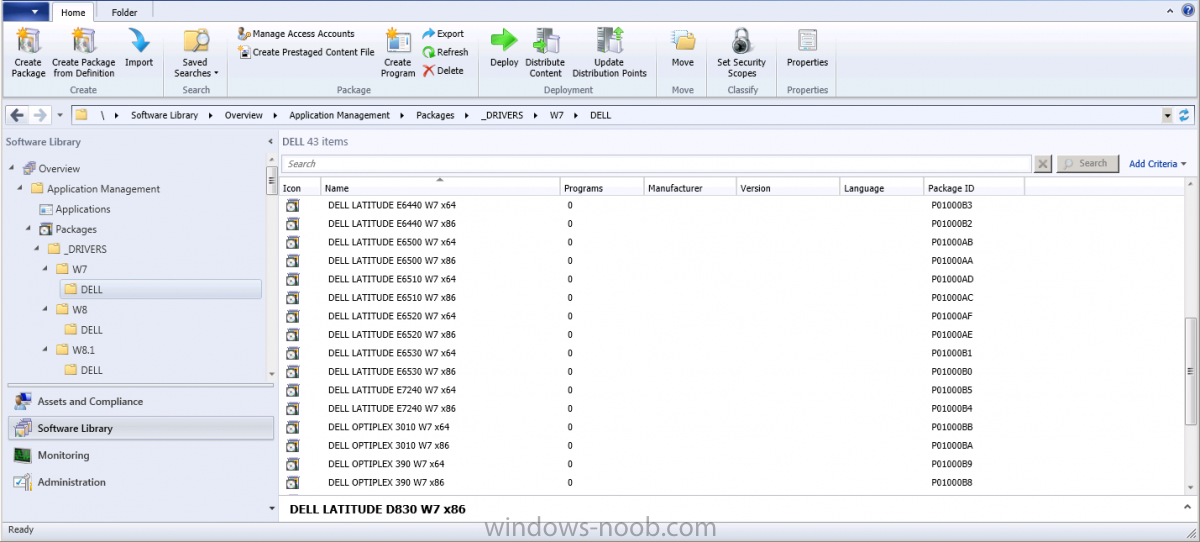Select DELL folder under W8
1200x542 pixels.
pyautogui.click(x=91, y=330)
